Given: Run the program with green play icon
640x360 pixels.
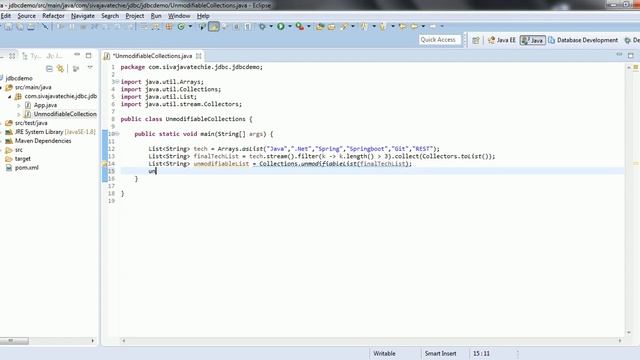Looking at the screenshot, I should [x=281, y=27].
